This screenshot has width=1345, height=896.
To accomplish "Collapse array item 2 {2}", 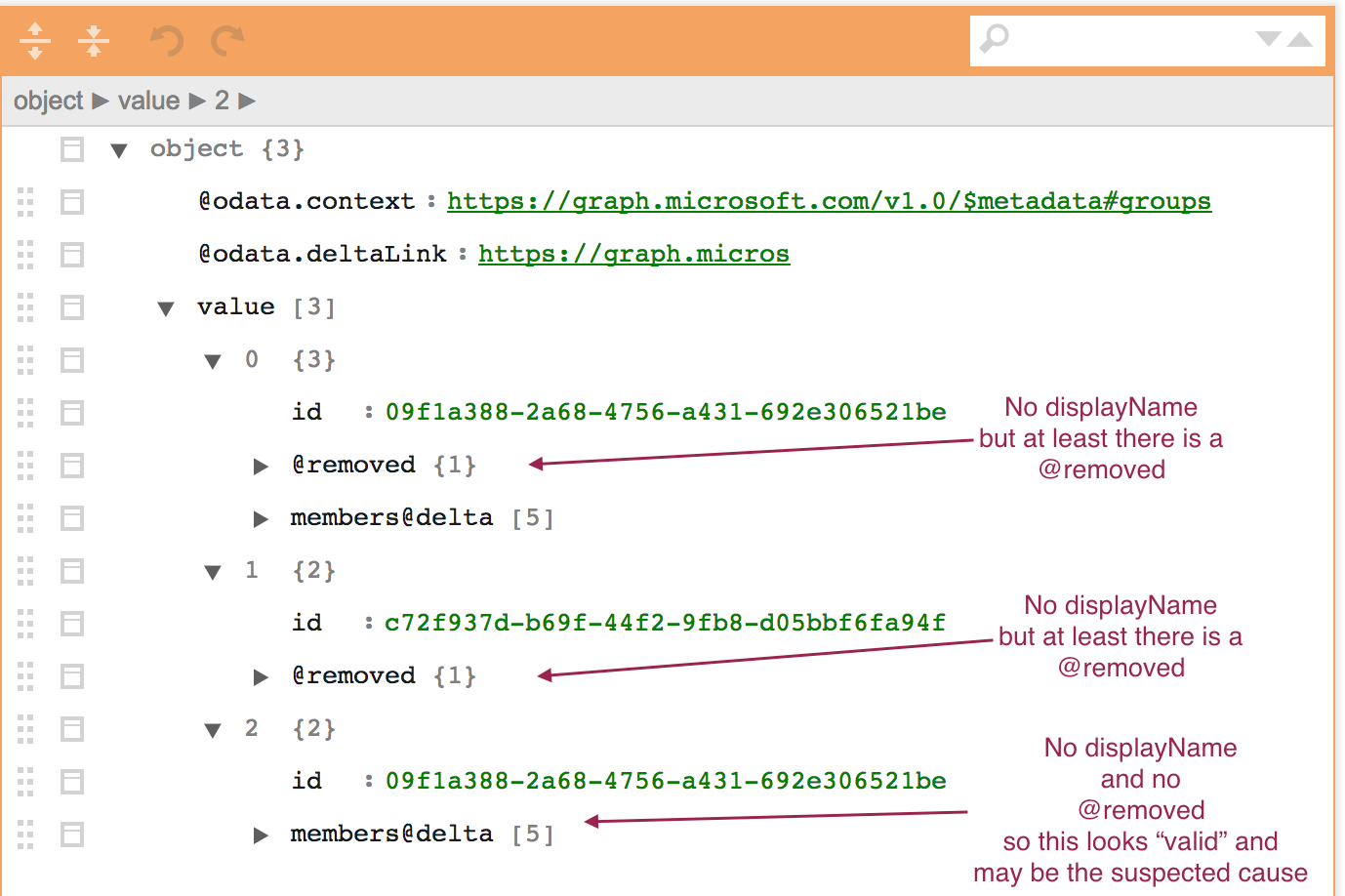I will point(213,730).
